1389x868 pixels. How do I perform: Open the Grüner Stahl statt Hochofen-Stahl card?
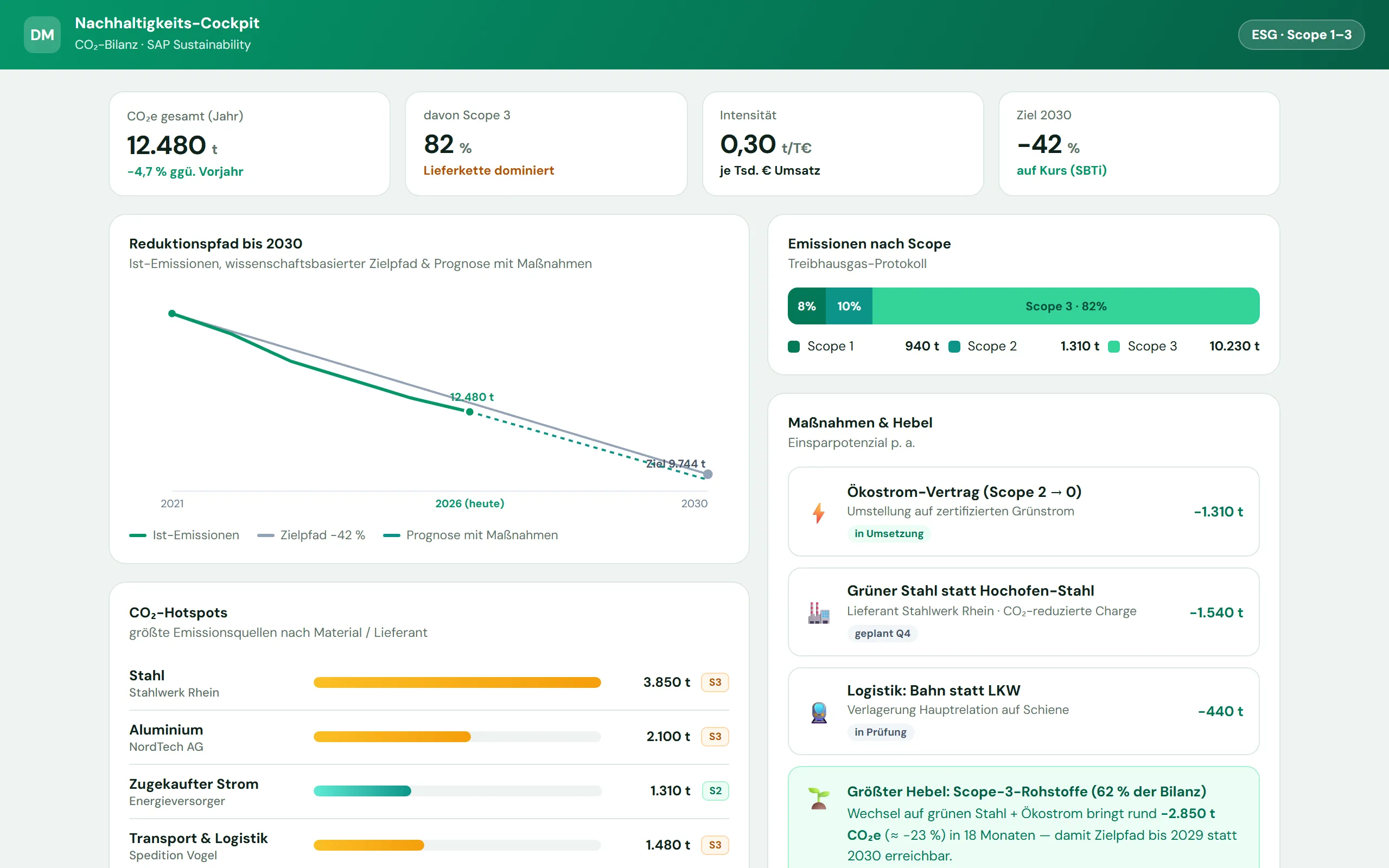click(1023, 612)
